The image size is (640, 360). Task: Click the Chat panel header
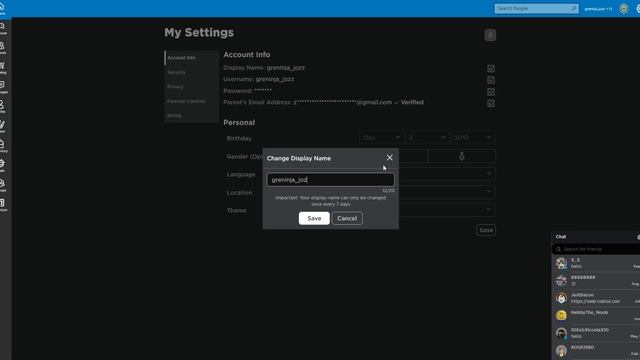[596, 237]
